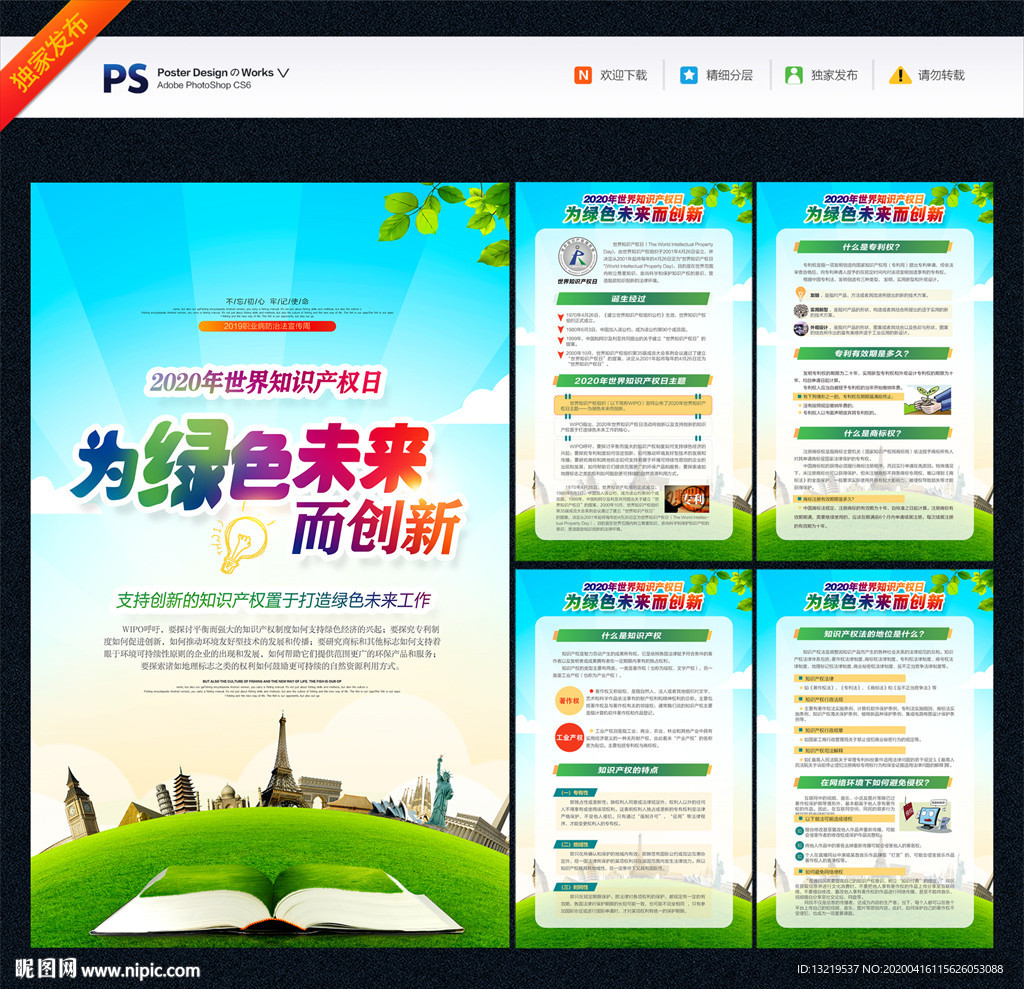Click the orange 2019职业病防治法宣传周 pill banner
The height and width of the screenshot is (989, 1024).
[x=267, y=326]
